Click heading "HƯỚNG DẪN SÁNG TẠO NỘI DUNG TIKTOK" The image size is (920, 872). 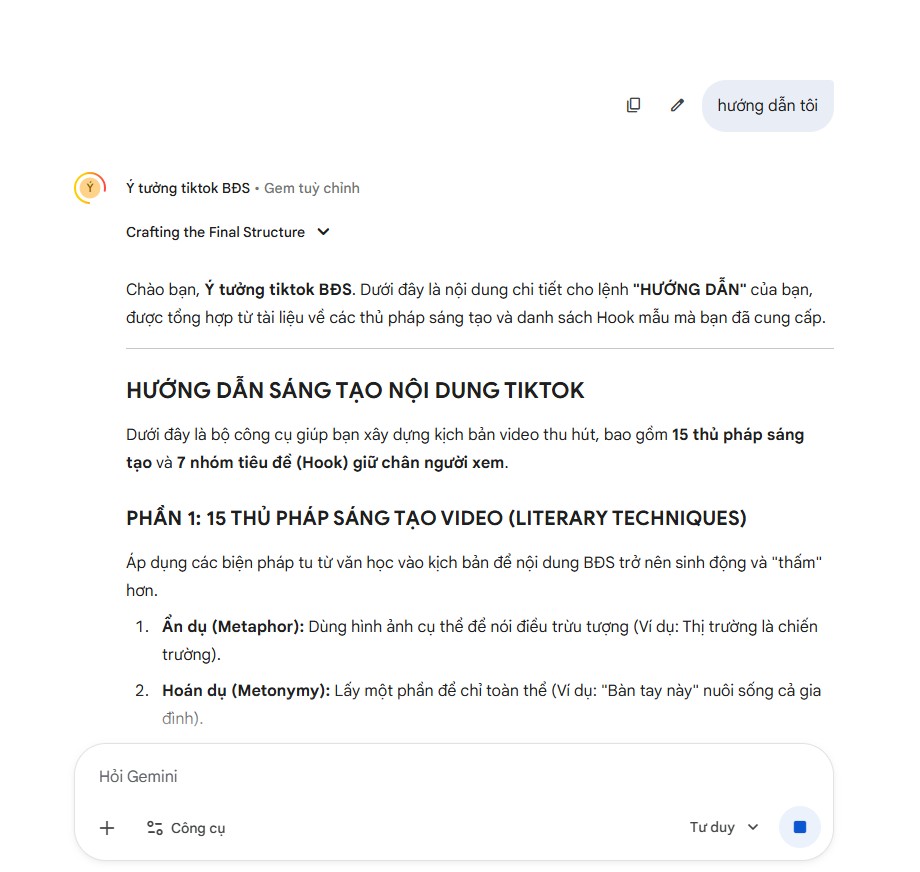point(355,390)
